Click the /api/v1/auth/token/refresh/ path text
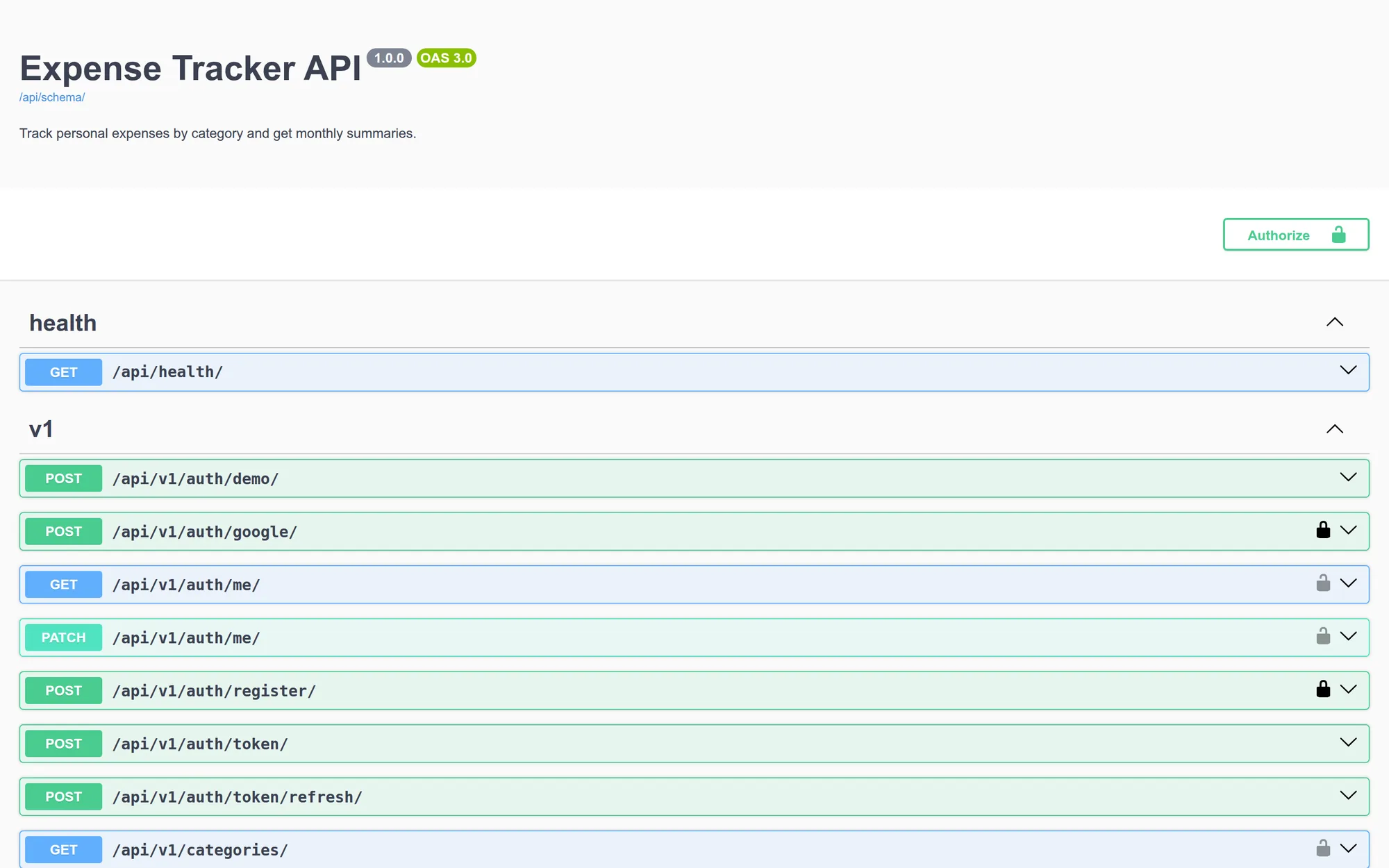 click(x=238, y=797)
